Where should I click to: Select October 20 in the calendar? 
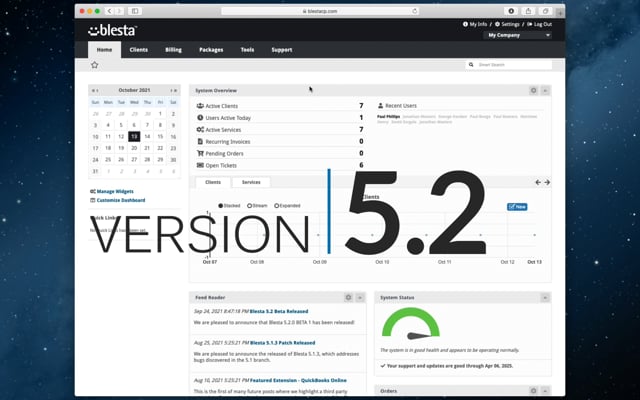(x=134, y=148)
